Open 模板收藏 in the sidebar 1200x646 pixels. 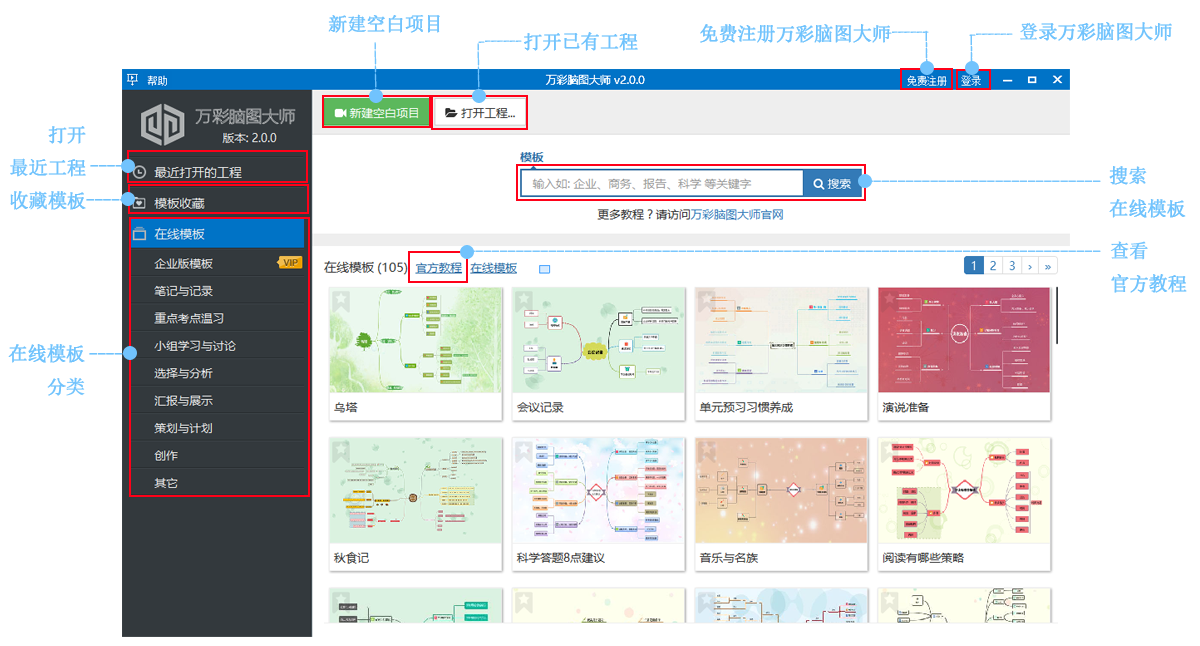coord(180,203)
